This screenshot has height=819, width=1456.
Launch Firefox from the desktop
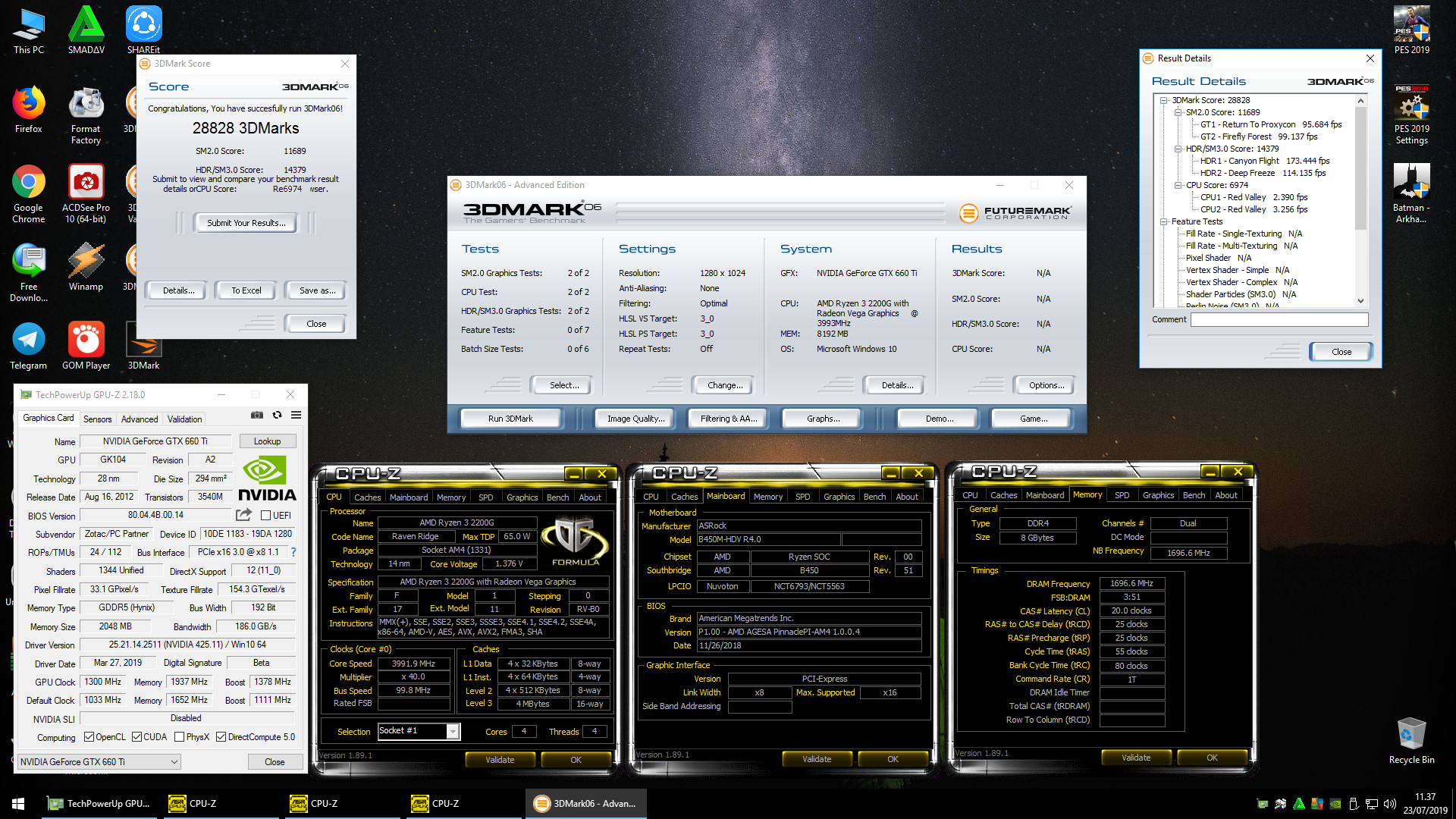coord(28,109)
